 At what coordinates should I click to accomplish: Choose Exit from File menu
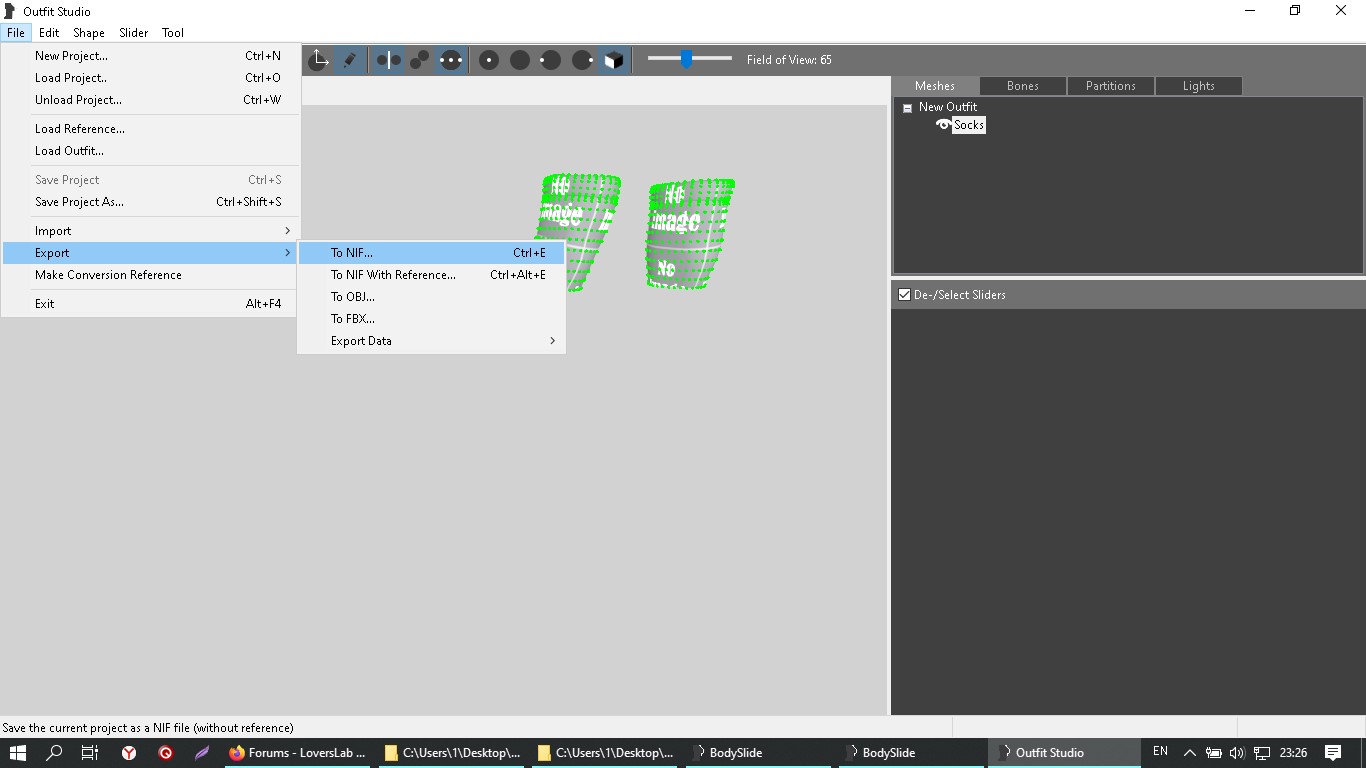coord(150,304)
